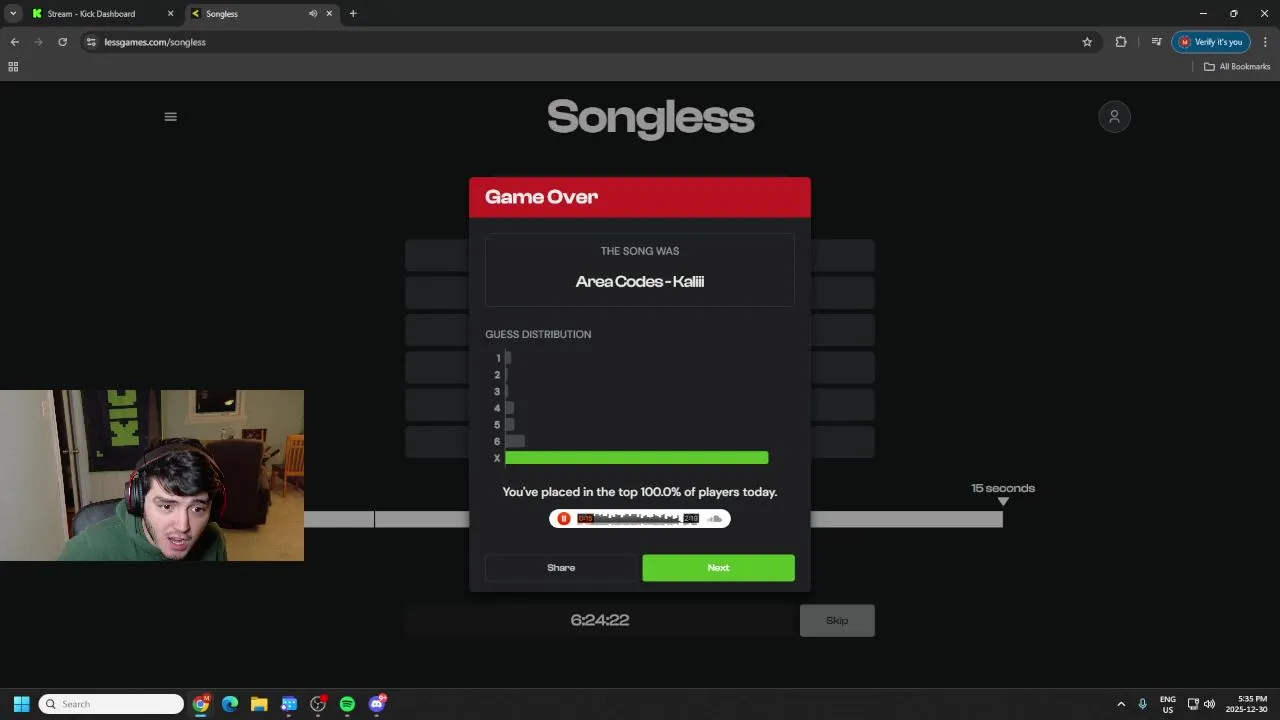Close the Stream - Kick Dashboard tab
Screen dimensions: 1280x720
[x=170, y=14]
